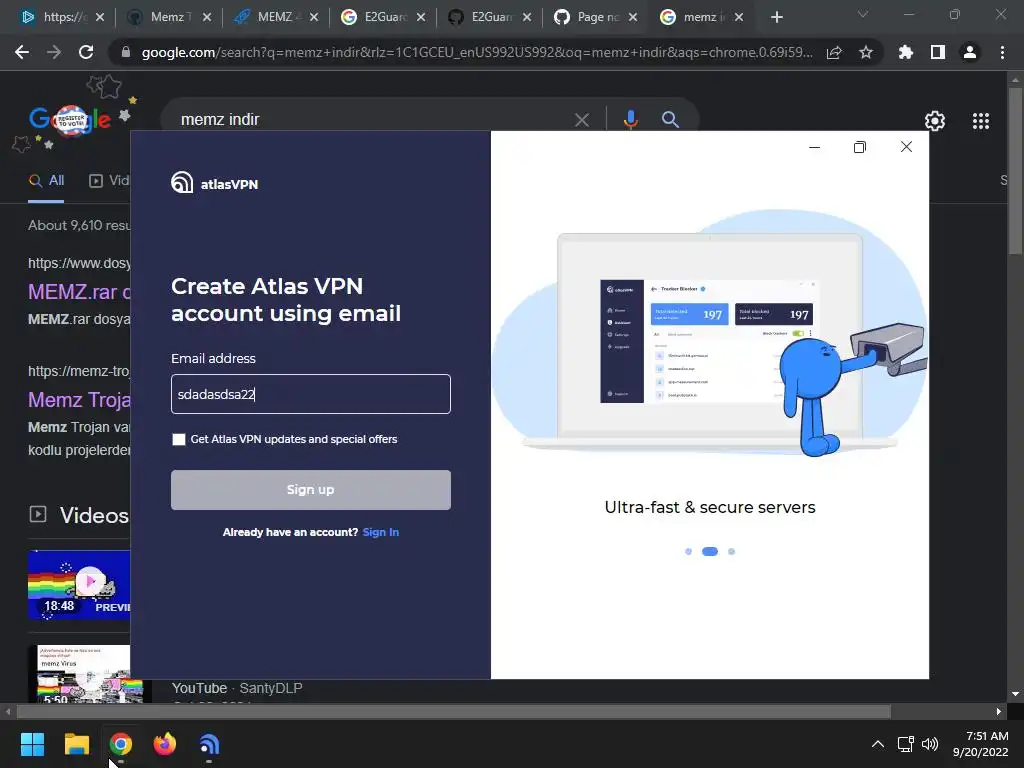Screen dimensions: 1024x768
Task: Select the Videos results tab
Action: pos(109,180)
